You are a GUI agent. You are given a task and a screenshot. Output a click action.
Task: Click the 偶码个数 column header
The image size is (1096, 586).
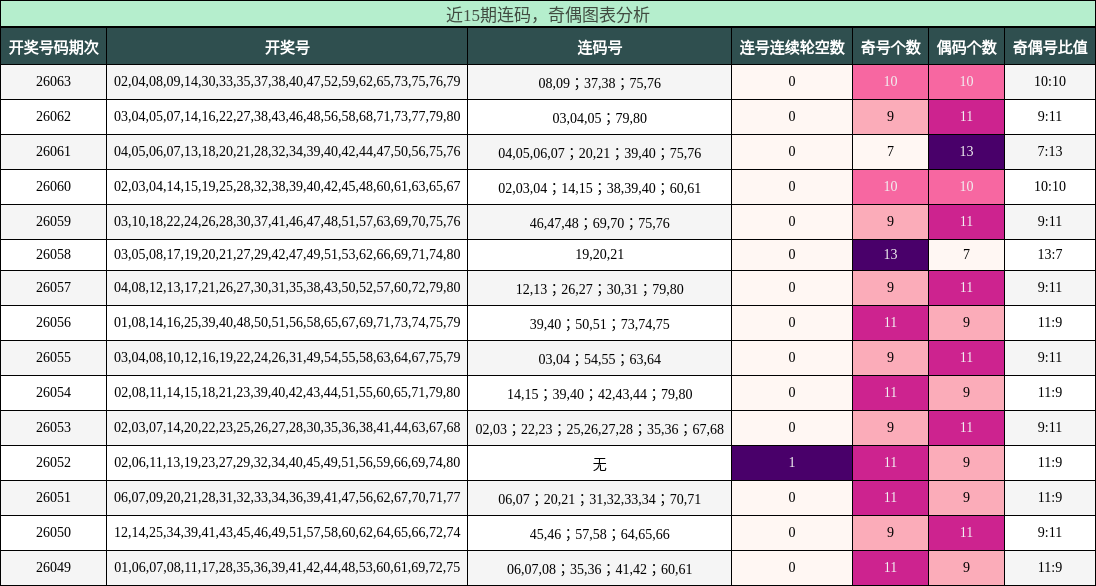[x=966, y=46]
